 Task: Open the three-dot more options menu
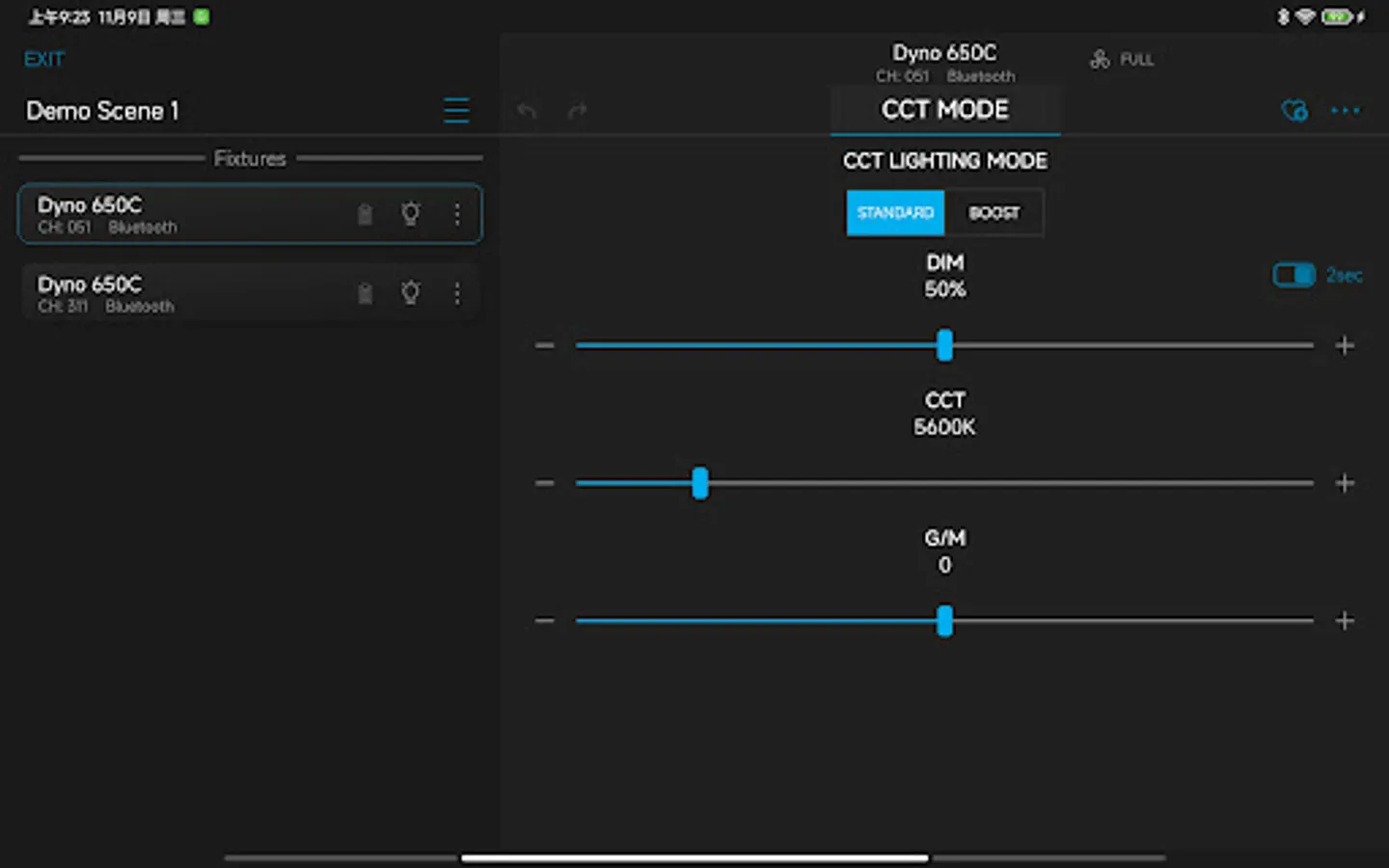point(1345,111)
